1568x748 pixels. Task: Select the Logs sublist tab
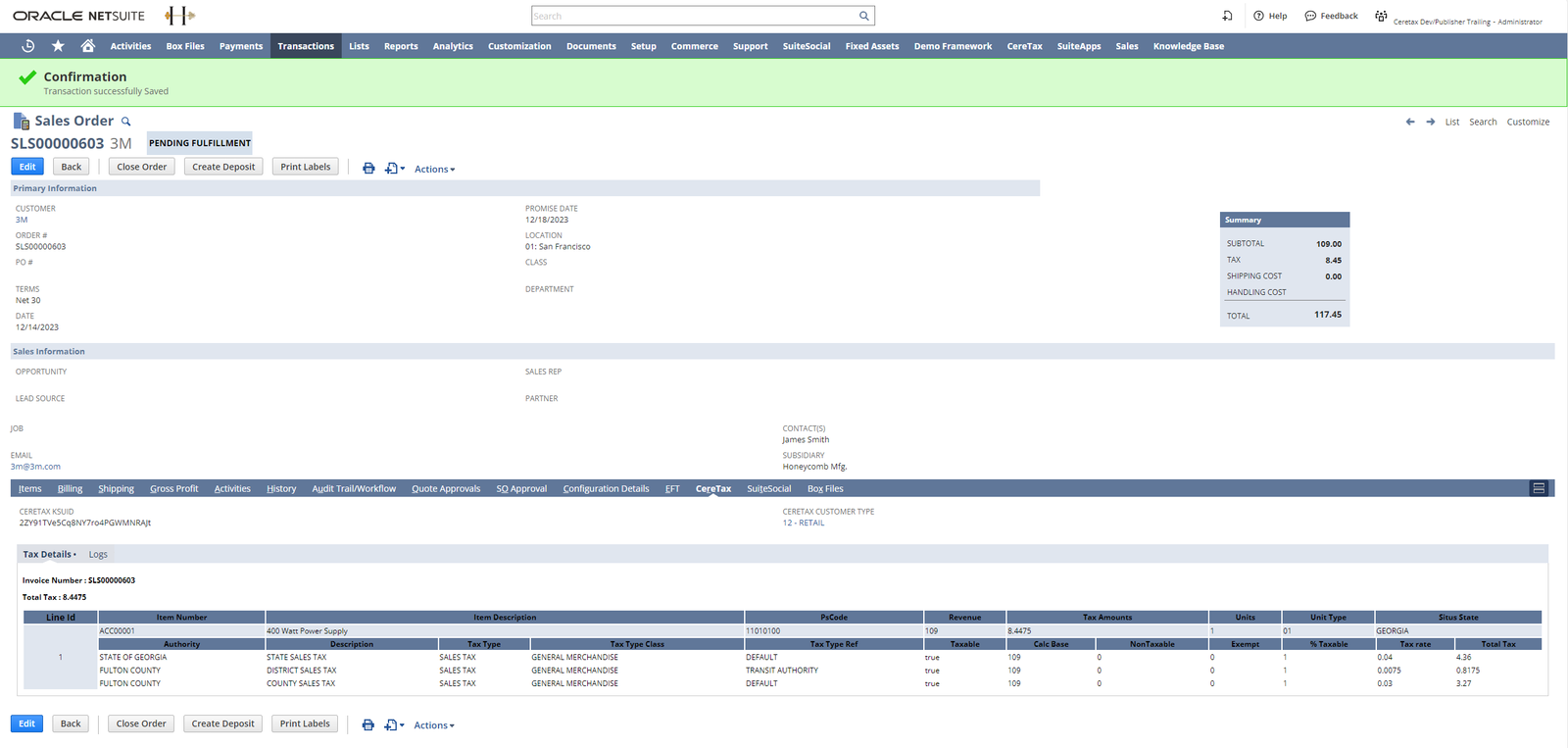98,555
